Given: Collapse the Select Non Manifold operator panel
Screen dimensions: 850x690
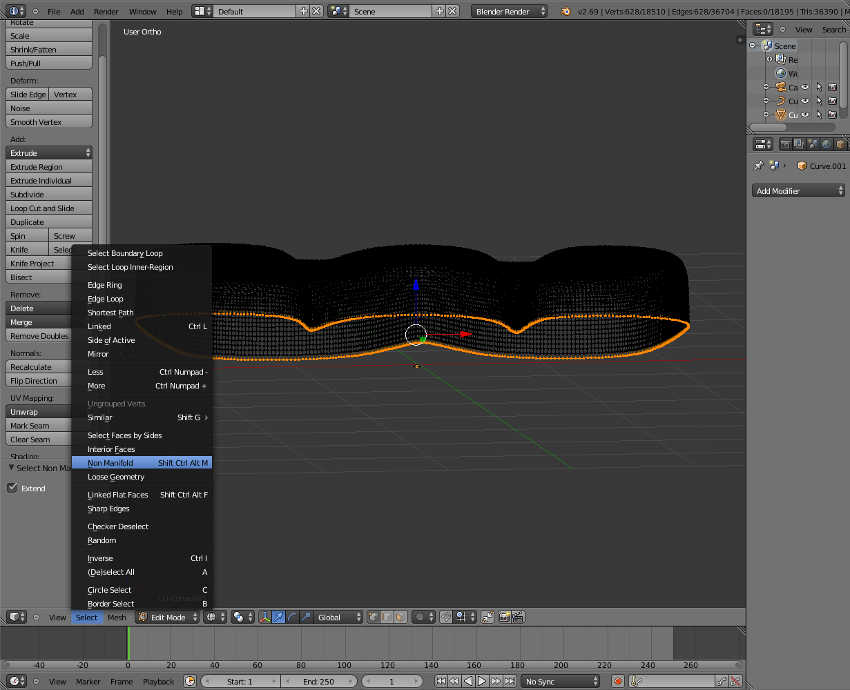Looking at the screenshot, I should coord(11,467).
